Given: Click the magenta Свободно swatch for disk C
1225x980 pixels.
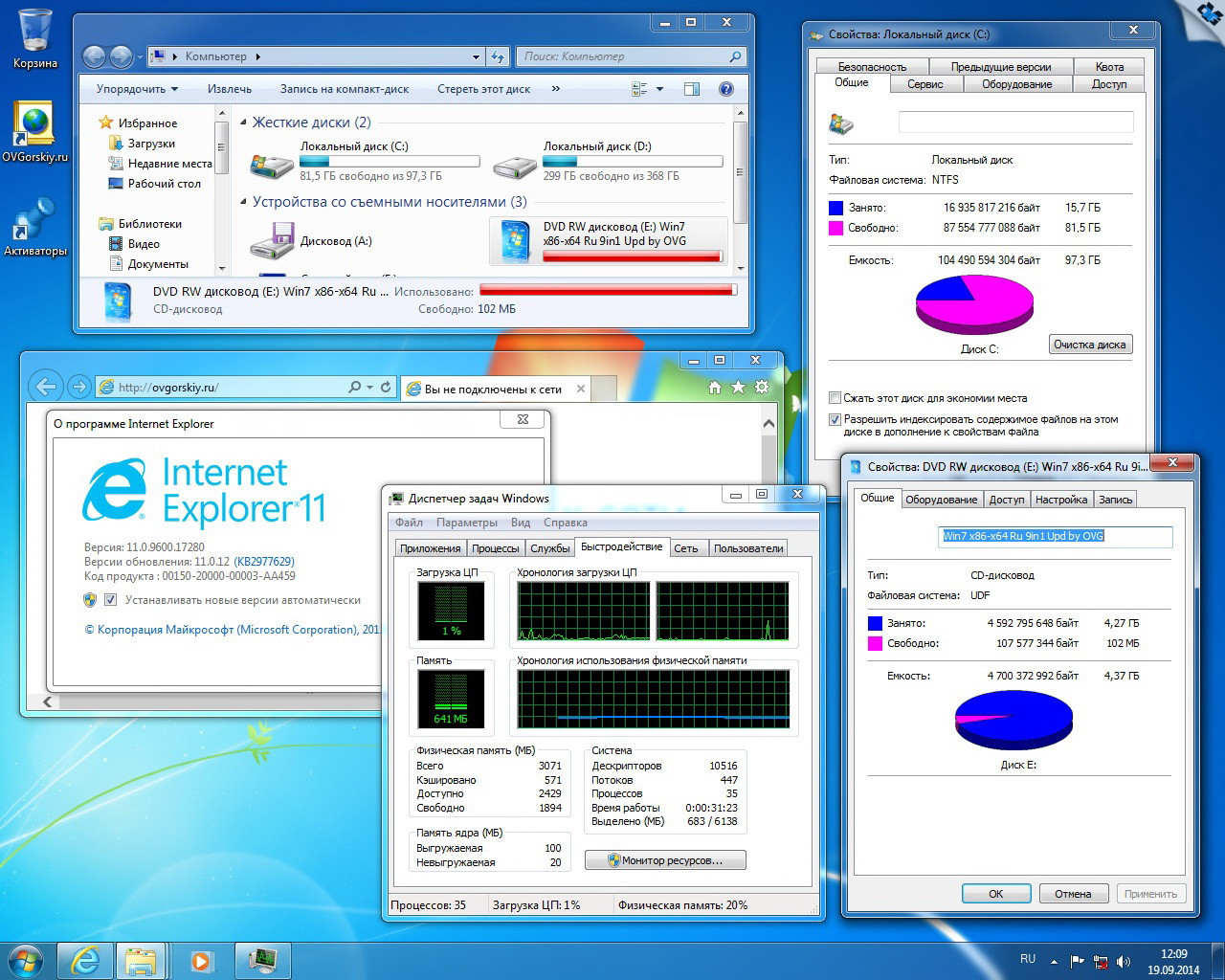Looking at the screenshot, I should tap(836, 228).
